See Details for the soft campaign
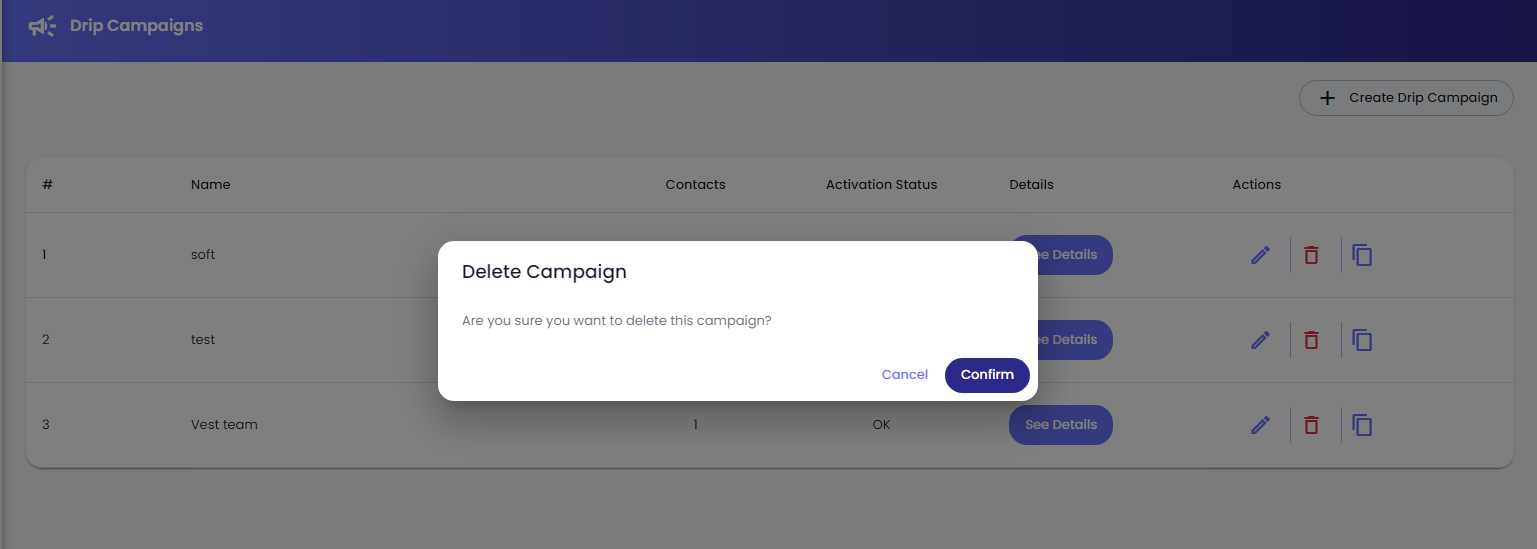Image resolution: width=1537 pixels, height=549 pixels. click(1061, 255)
